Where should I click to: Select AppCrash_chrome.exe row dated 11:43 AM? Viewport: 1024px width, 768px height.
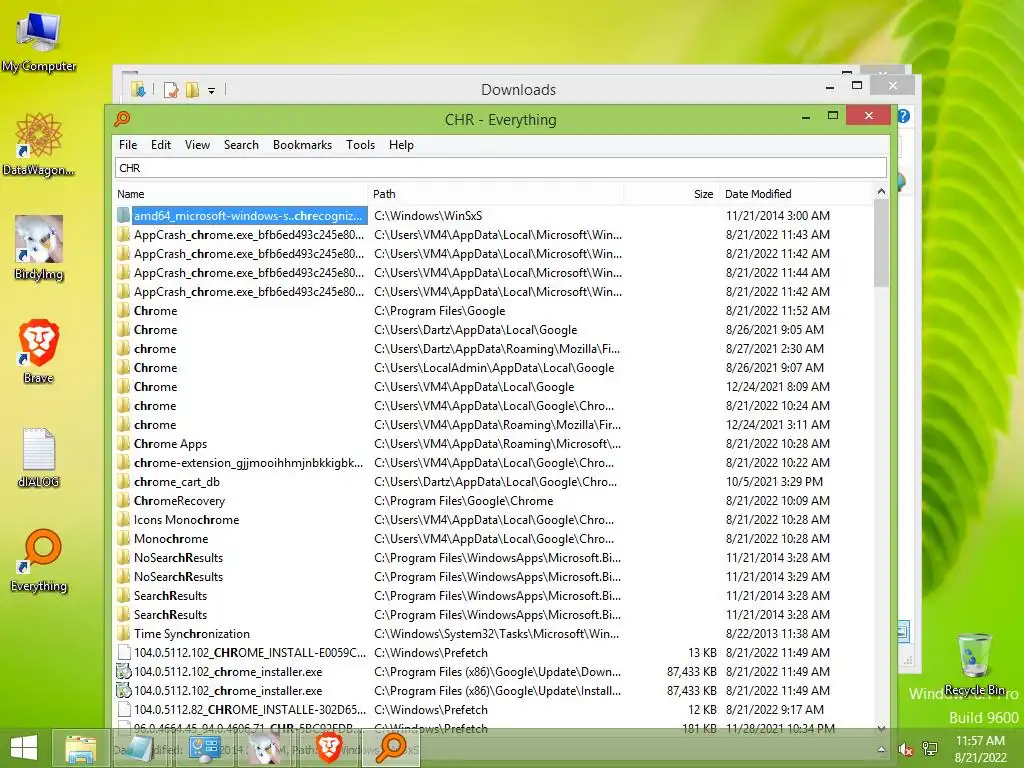pos(494,234)
